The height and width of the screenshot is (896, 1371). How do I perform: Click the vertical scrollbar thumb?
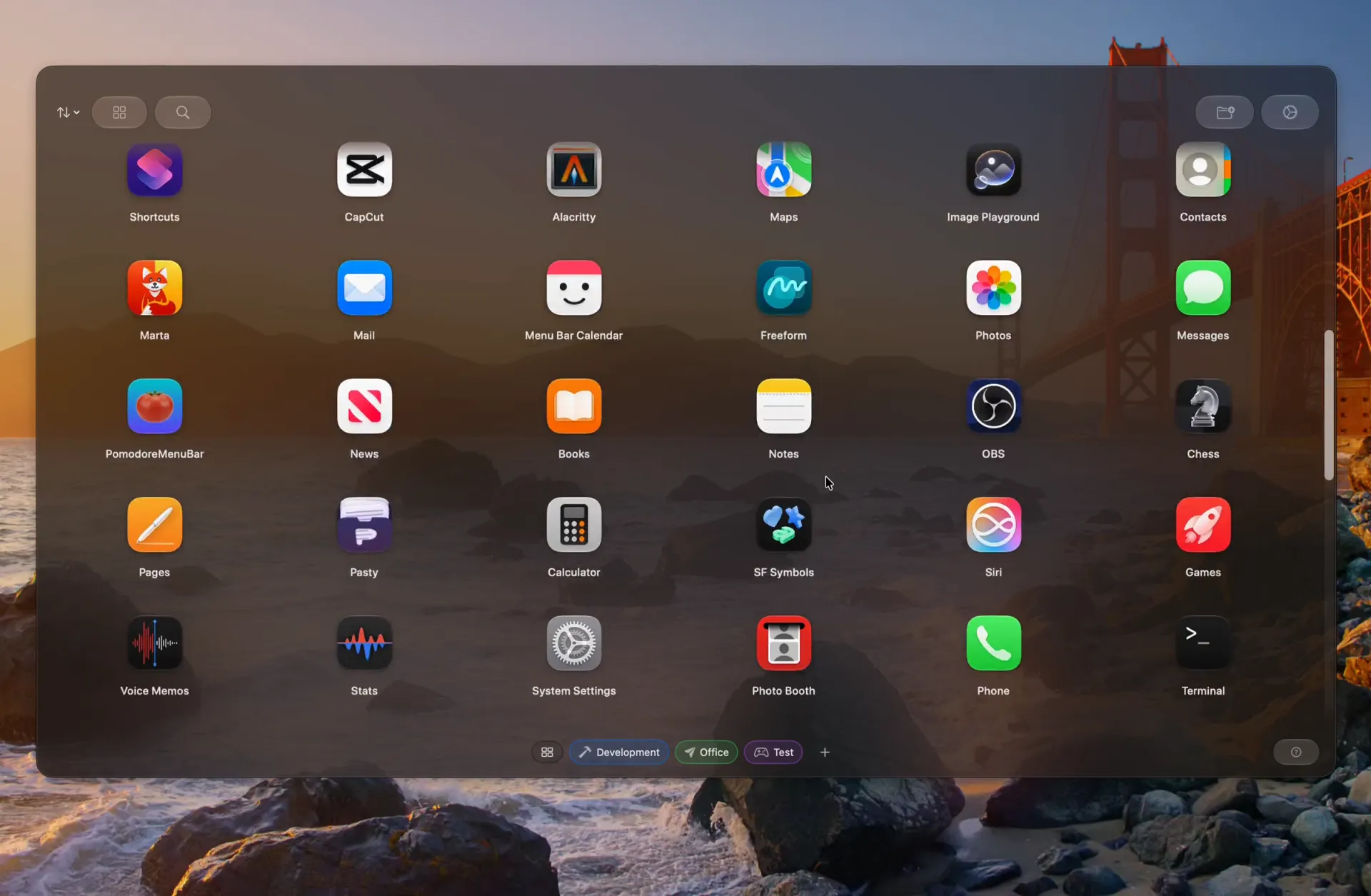click(x=1329, y=405)
